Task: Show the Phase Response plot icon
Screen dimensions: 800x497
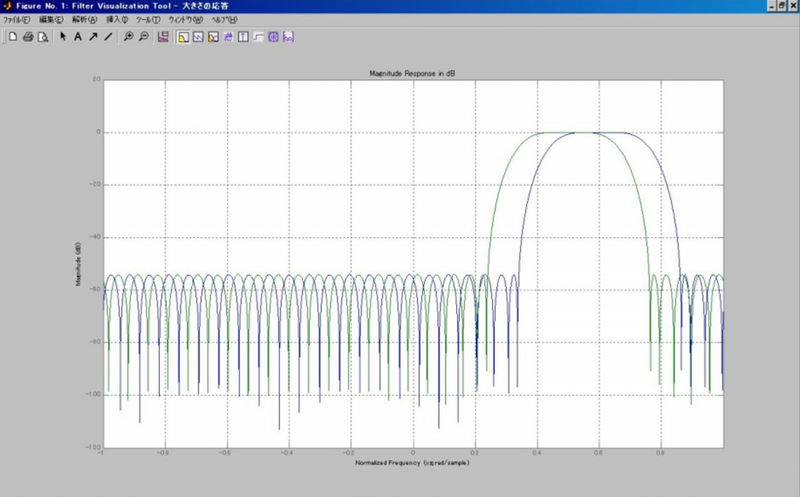Action: tap(198, 37)
